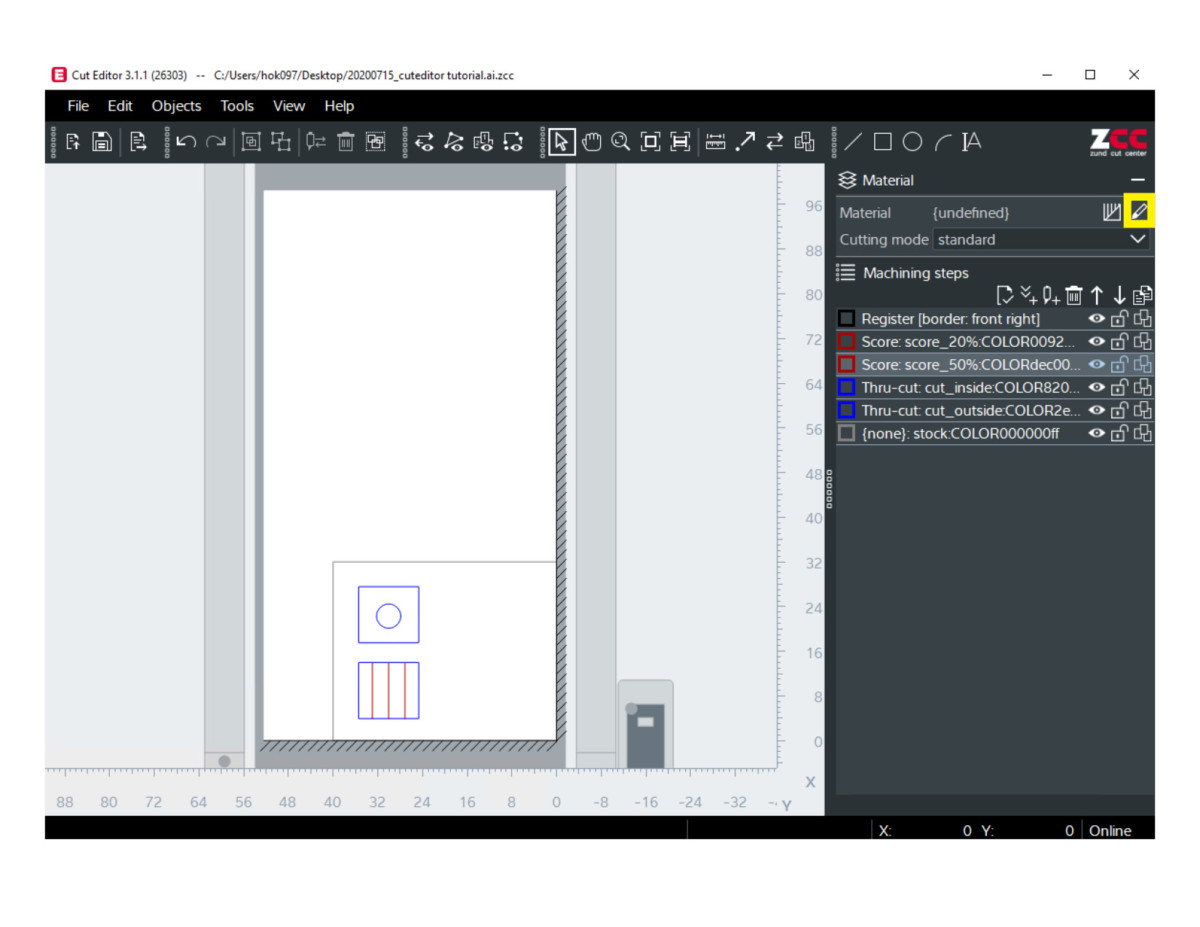Click the group objects icon
Image resolution: width=1200 pixels, height=927 pixels.
251,142
